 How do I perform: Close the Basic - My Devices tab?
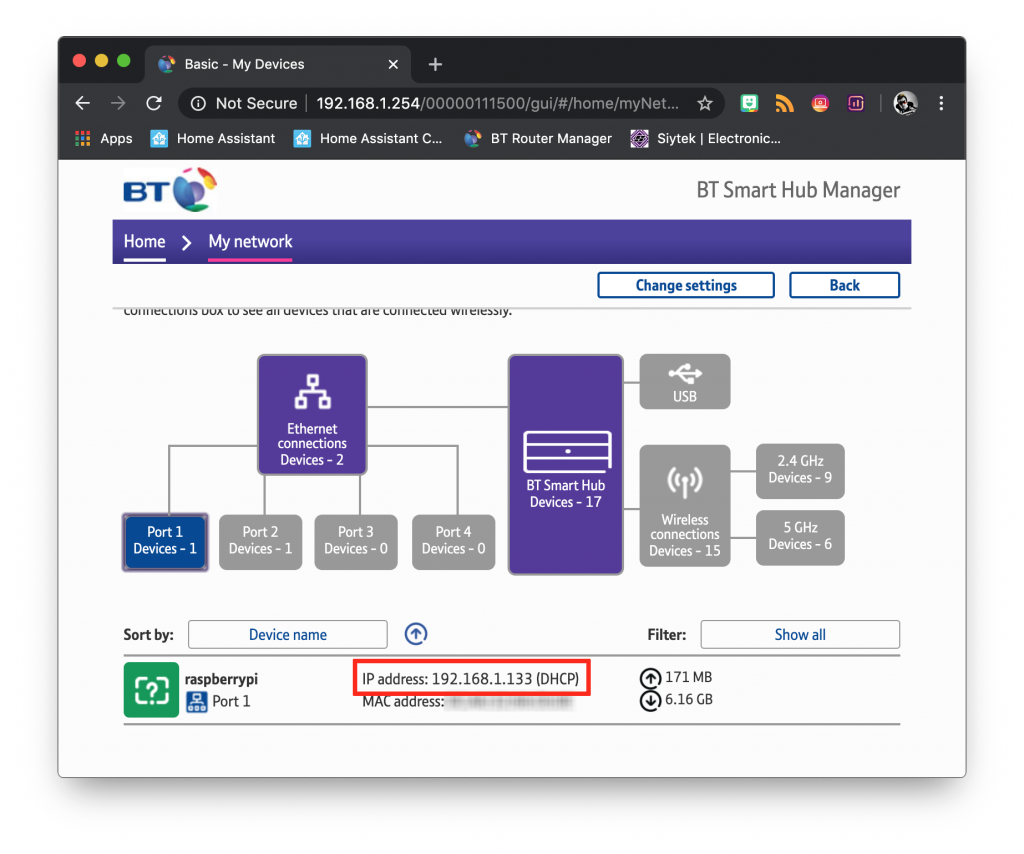(x=393, y=64)
